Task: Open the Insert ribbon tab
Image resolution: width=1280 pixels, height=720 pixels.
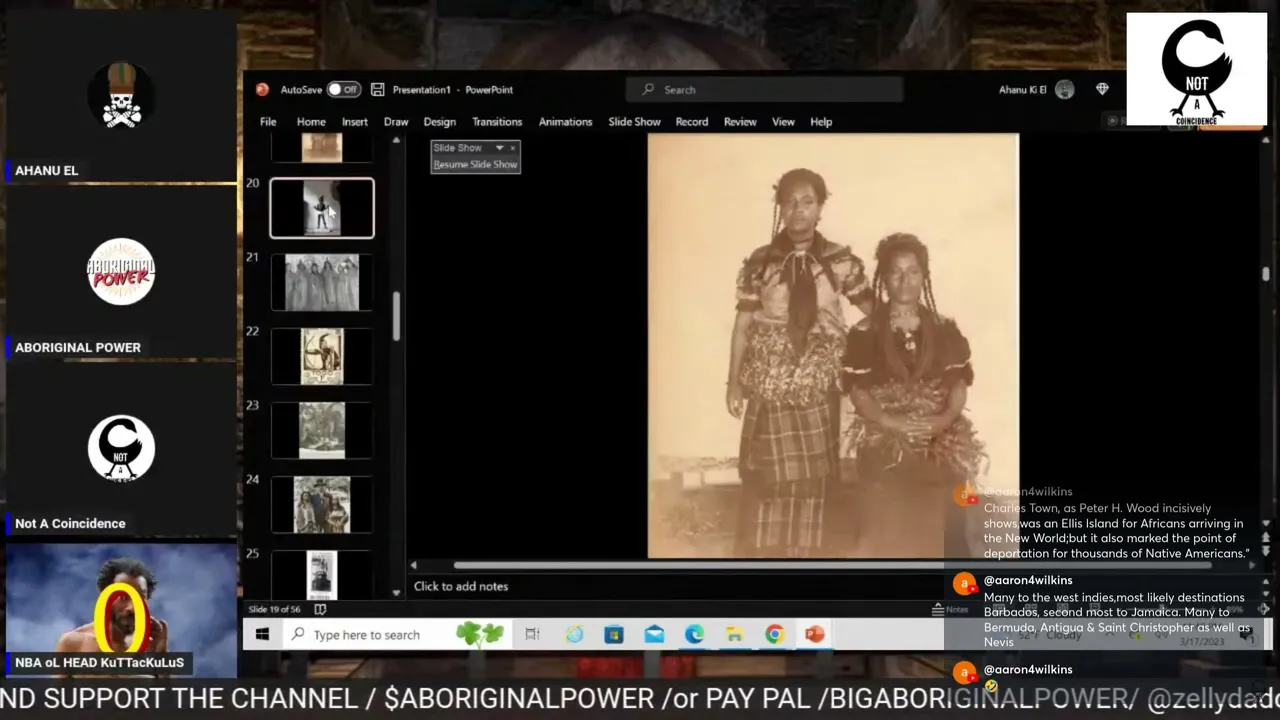Action: tap(355, 122)
